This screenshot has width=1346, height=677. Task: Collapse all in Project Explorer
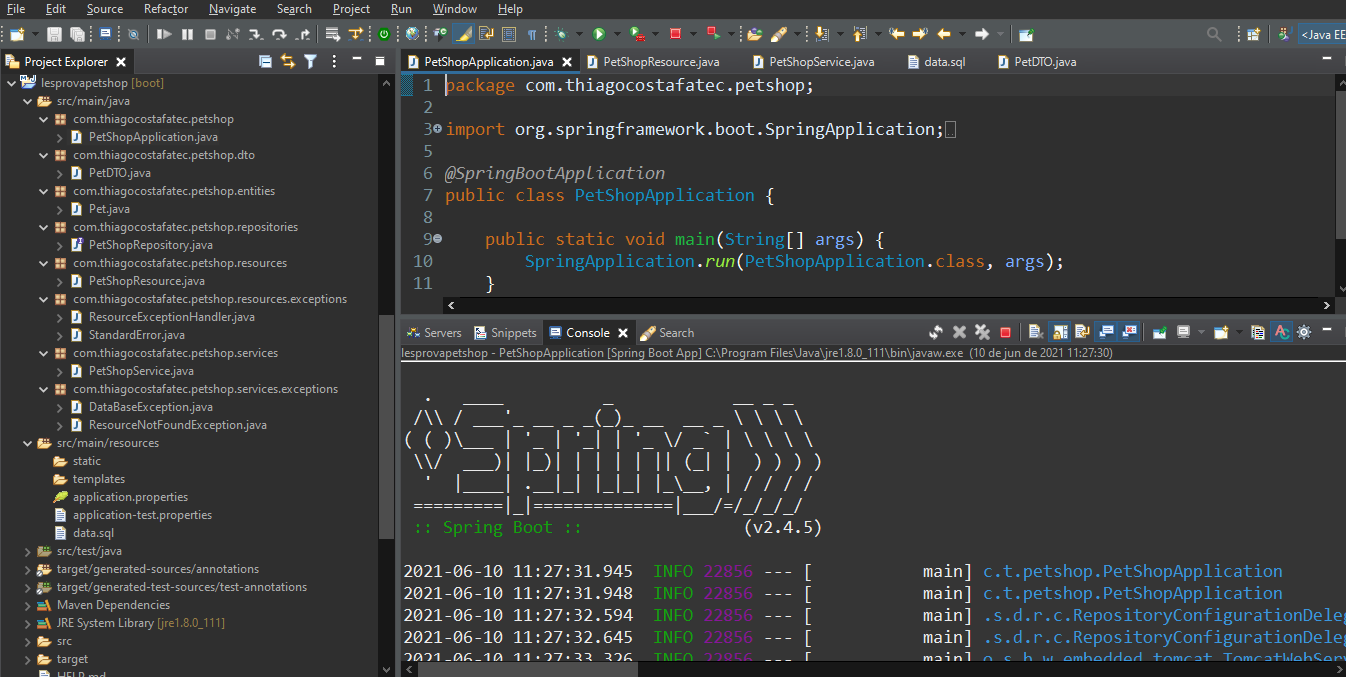click(x=265, y=61)
